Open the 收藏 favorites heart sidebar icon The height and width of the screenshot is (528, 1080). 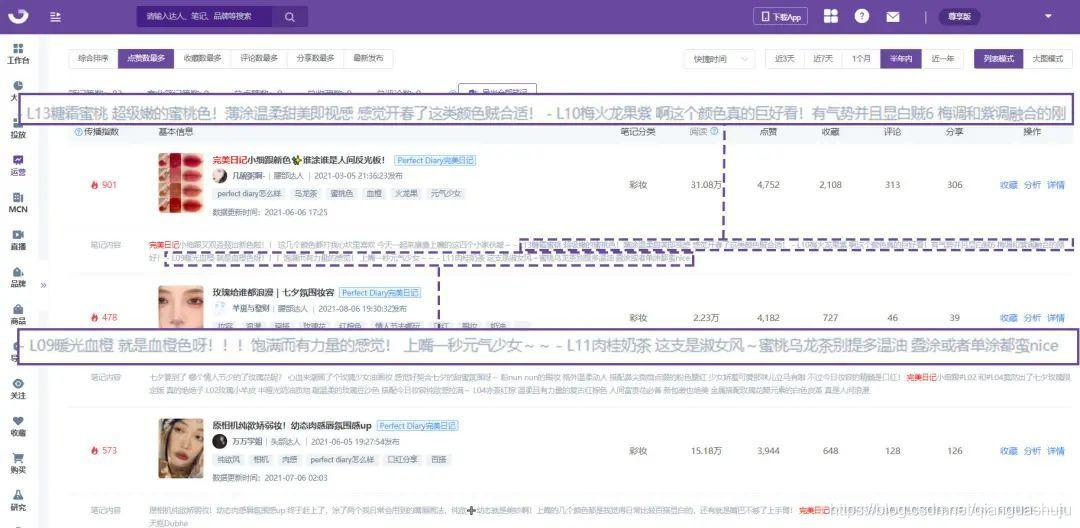[18, 425]
